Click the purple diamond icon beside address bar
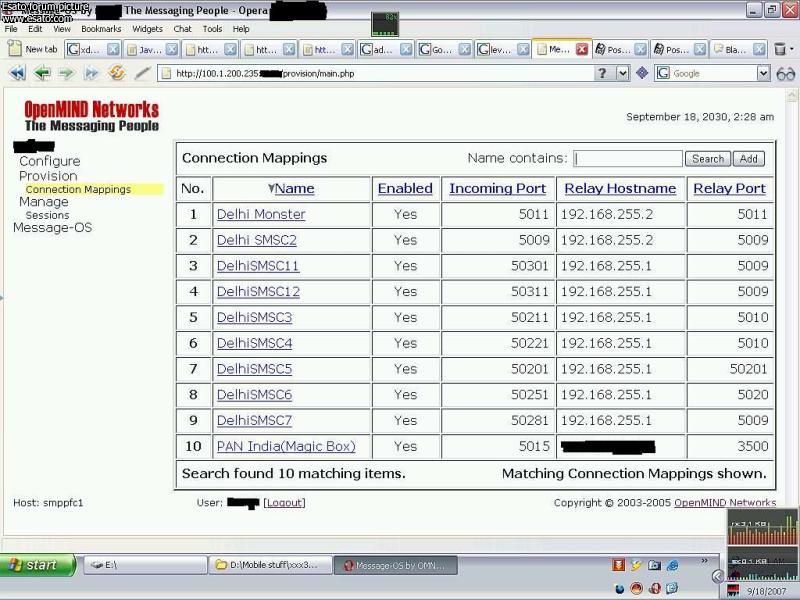The height and width of the screenshot is (600, 800). coord(642,73)
